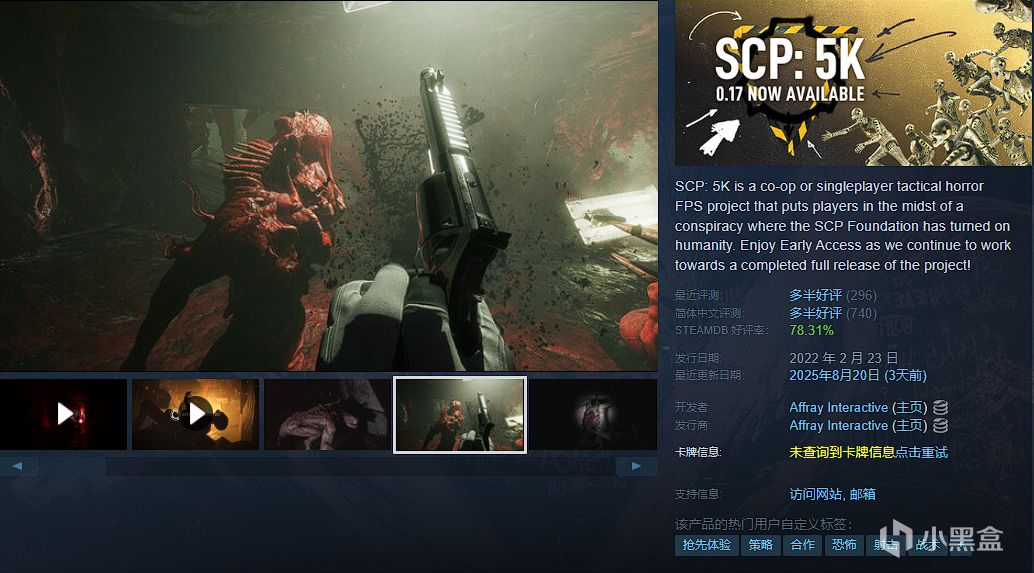Select the highlighted revolver screenshot thumbnail
1034x573 pixels.
tap(460, 415)
